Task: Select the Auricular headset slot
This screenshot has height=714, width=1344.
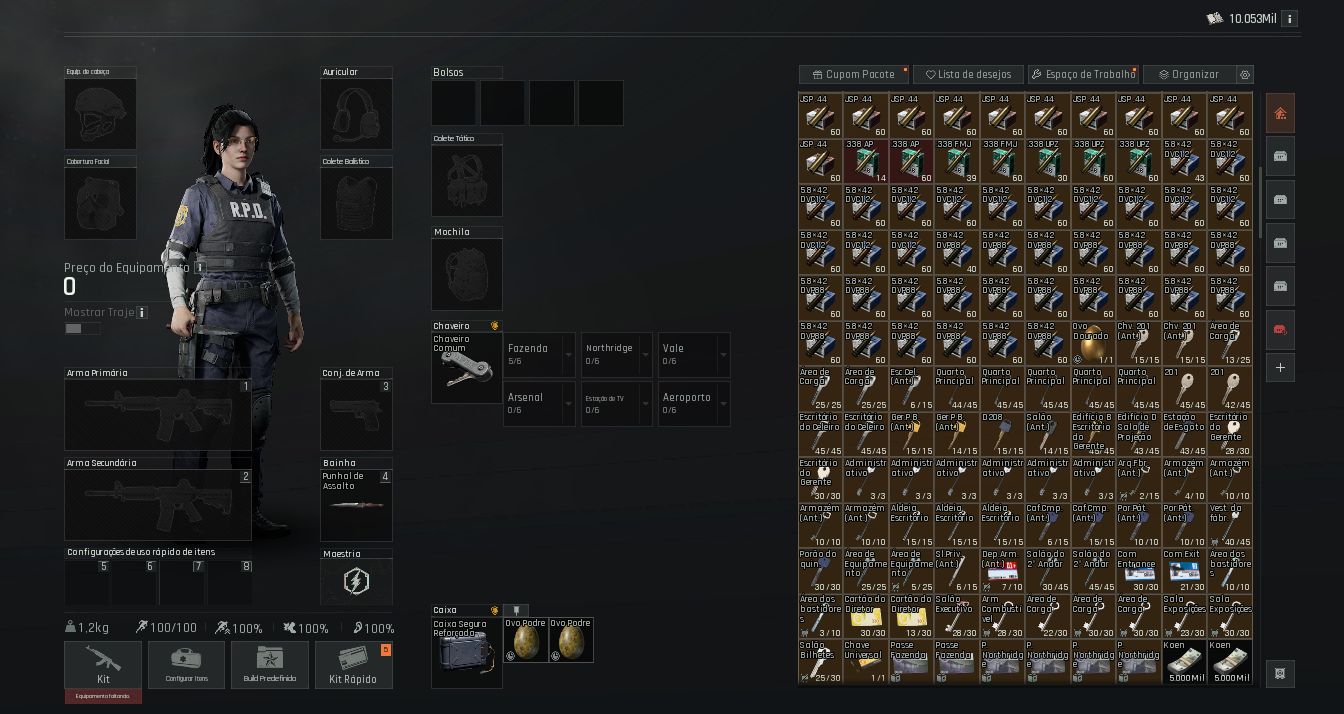Action: pyautogui.click(x=357, y=114)
